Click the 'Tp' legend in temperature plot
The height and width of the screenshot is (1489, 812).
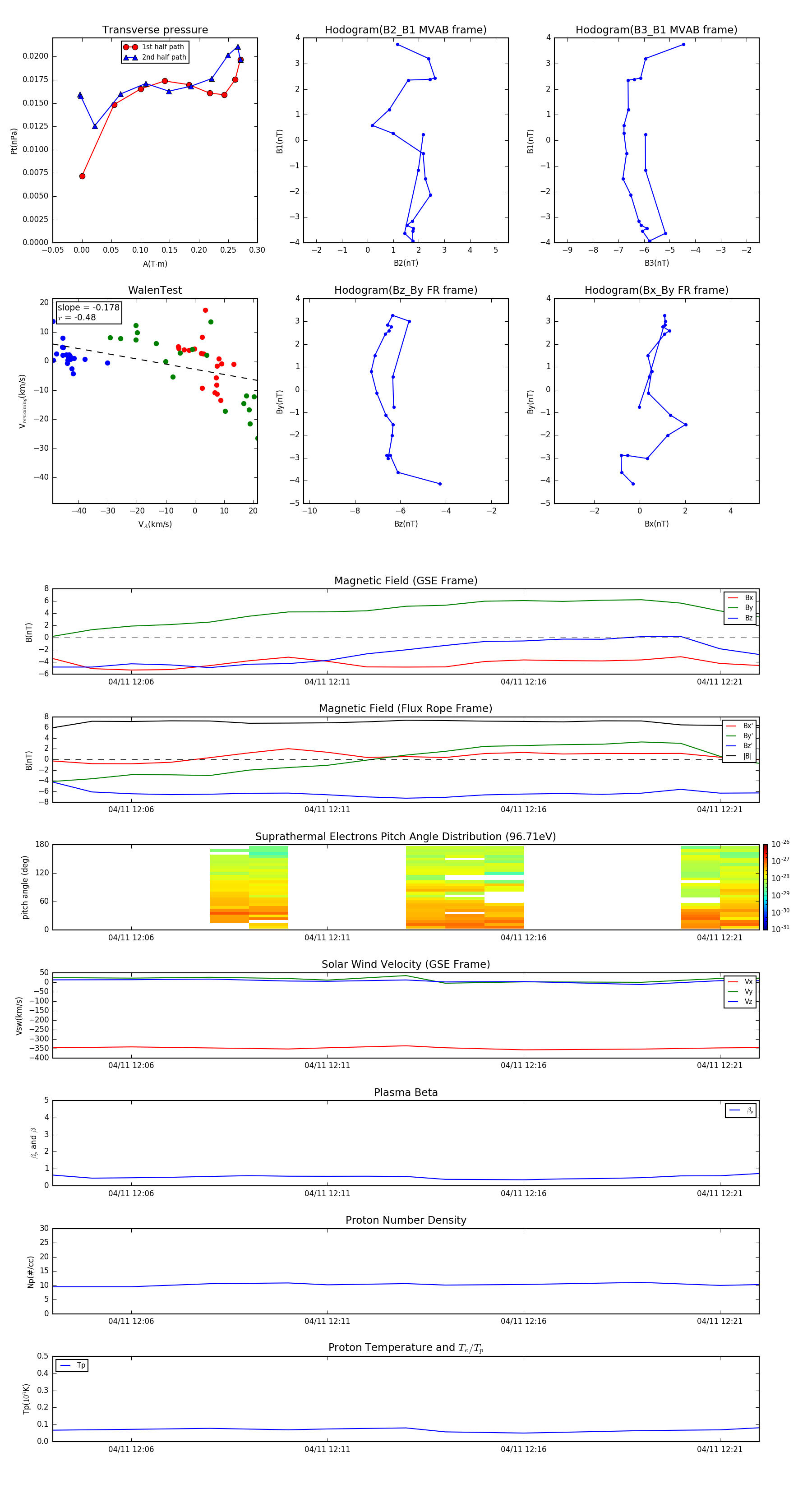pyautogui.click(x=72, y=1366)
